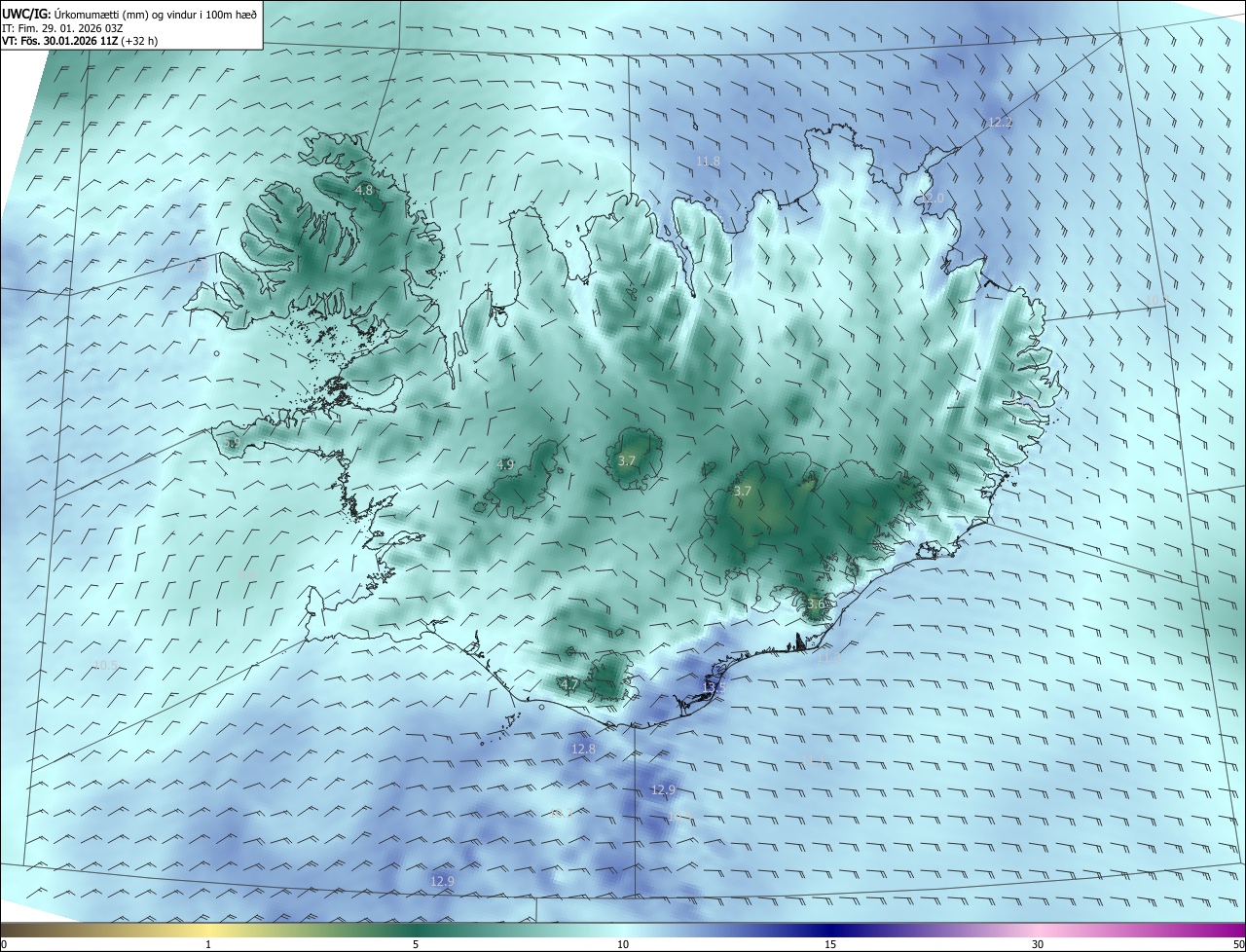Click the colour scale tick labelled 15
Image resolution: width=1246 pixels, height=952 pixels.
click(830, 944)
